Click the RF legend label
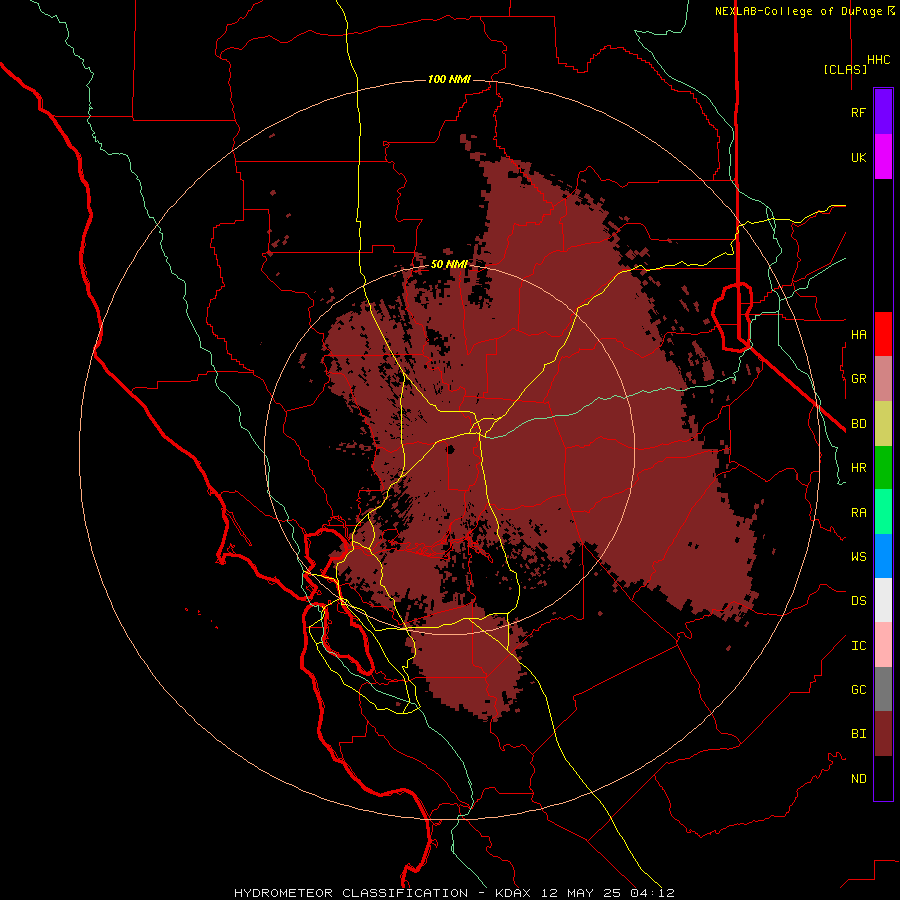This screenshot has width=900, height=900. click(858, 112)
